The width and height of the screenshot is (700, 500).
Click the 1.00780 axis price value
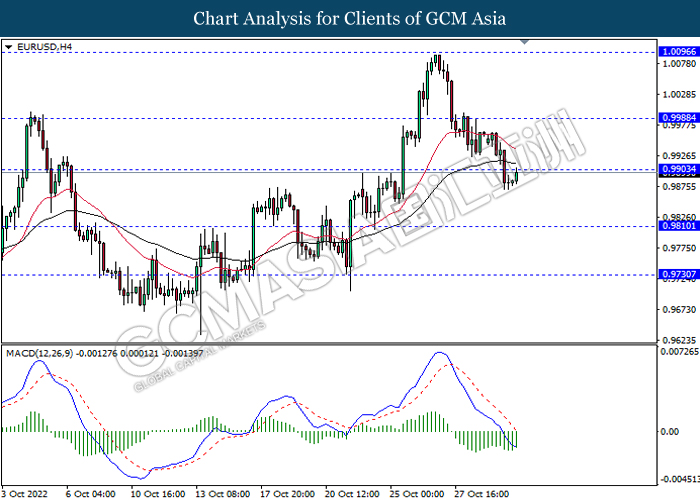(679, 64)
